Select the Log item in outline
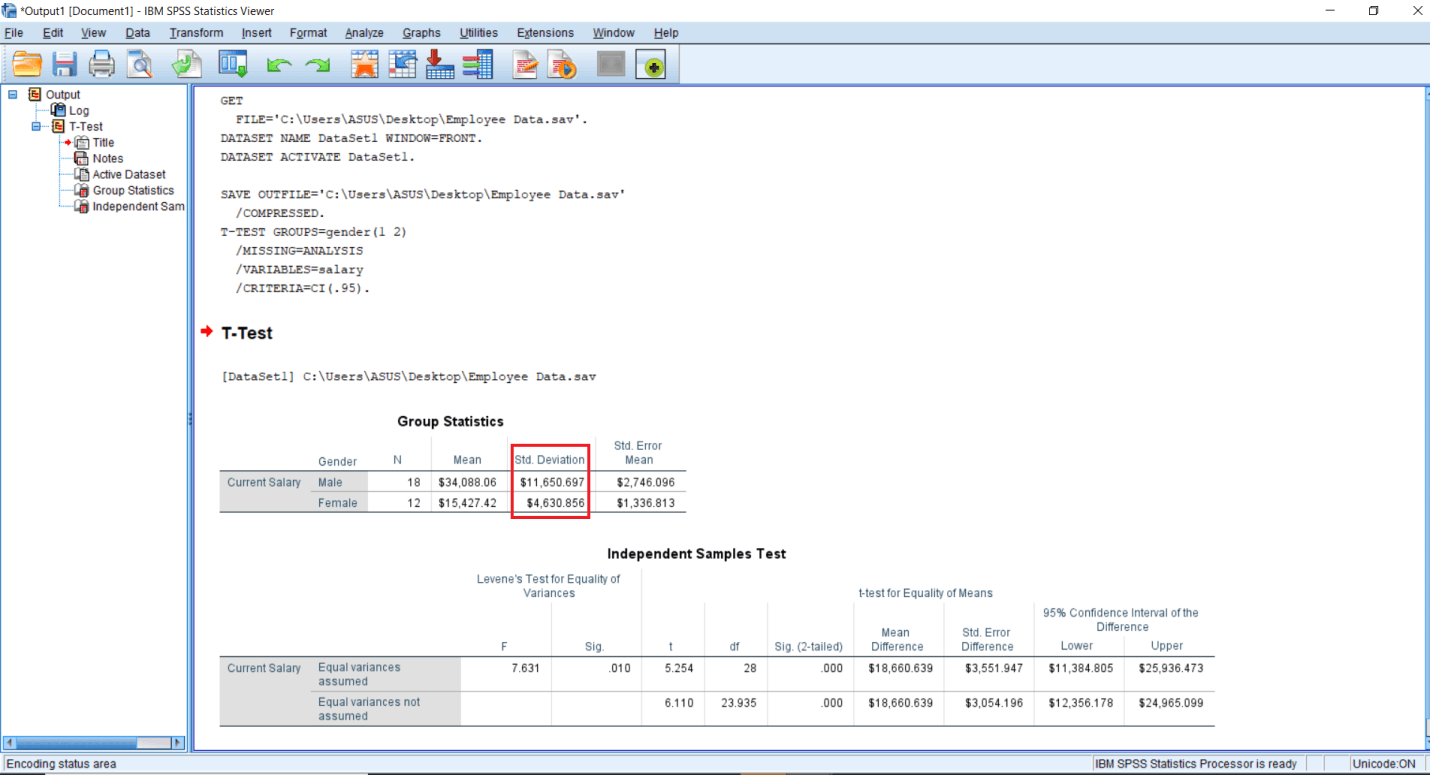The height and width of the screenshot is (775, 1430). [x=78, y=111]
